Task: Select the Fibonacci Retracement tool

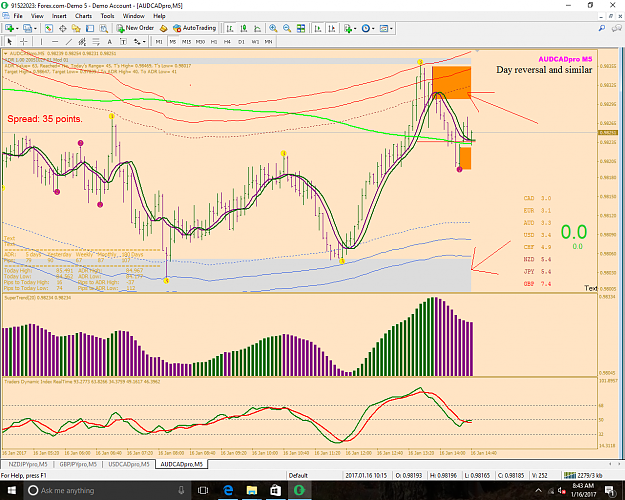Action: pyautogui.click(x=96, y=41)
